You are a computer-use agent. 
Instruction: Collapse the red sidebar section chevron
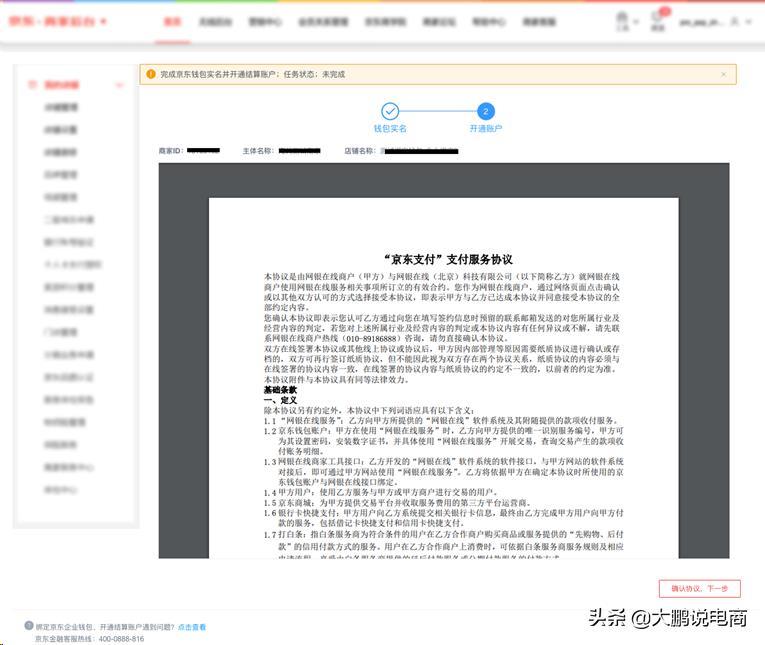tap(120, 85)
